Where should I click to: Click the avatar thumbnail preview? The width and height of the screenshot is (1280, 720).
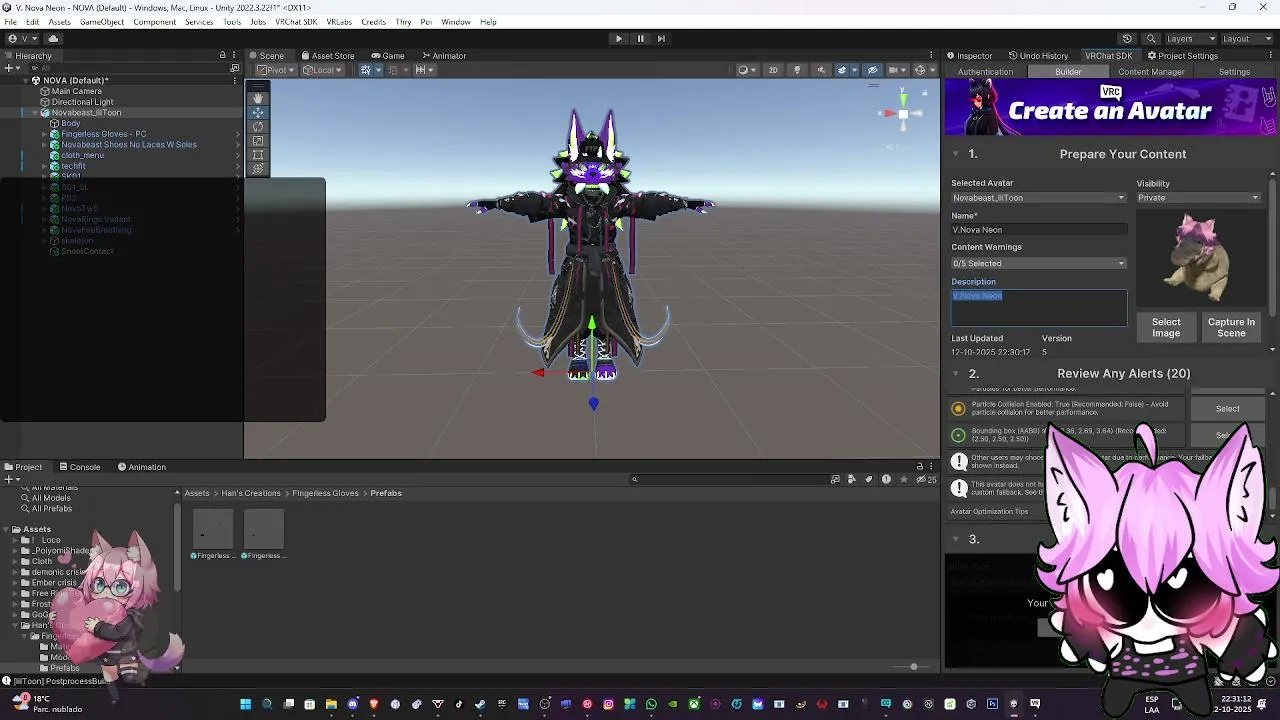click(1198, 258)
